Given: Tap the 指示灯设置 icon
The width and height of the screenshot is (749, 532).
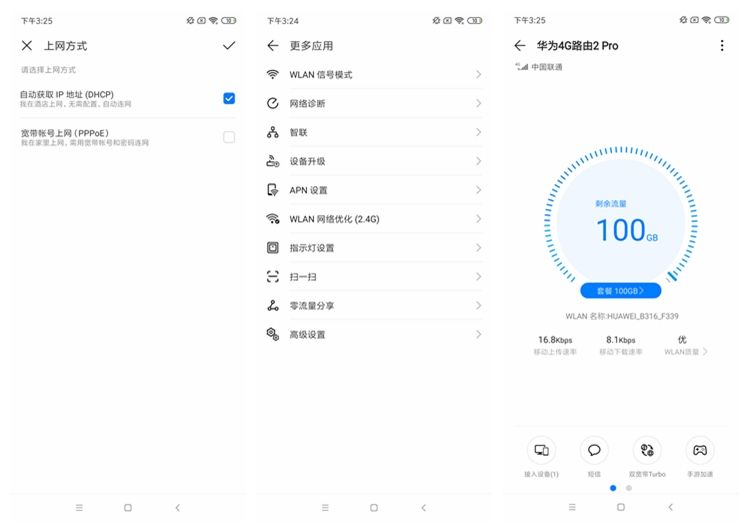Looking at the screenshot, I should 273,247.
